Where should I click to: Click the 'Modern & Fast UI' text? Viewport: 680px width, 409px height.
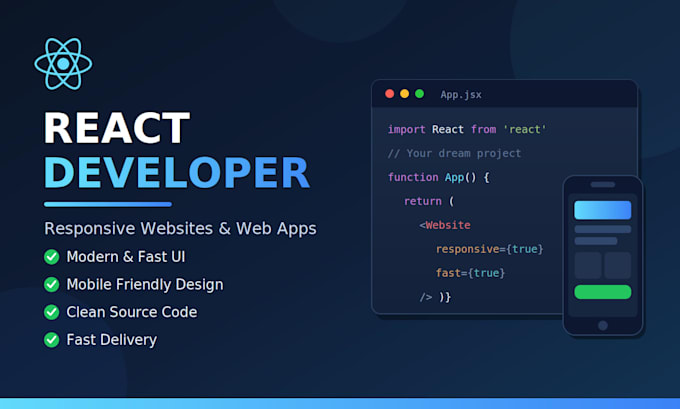126,257
